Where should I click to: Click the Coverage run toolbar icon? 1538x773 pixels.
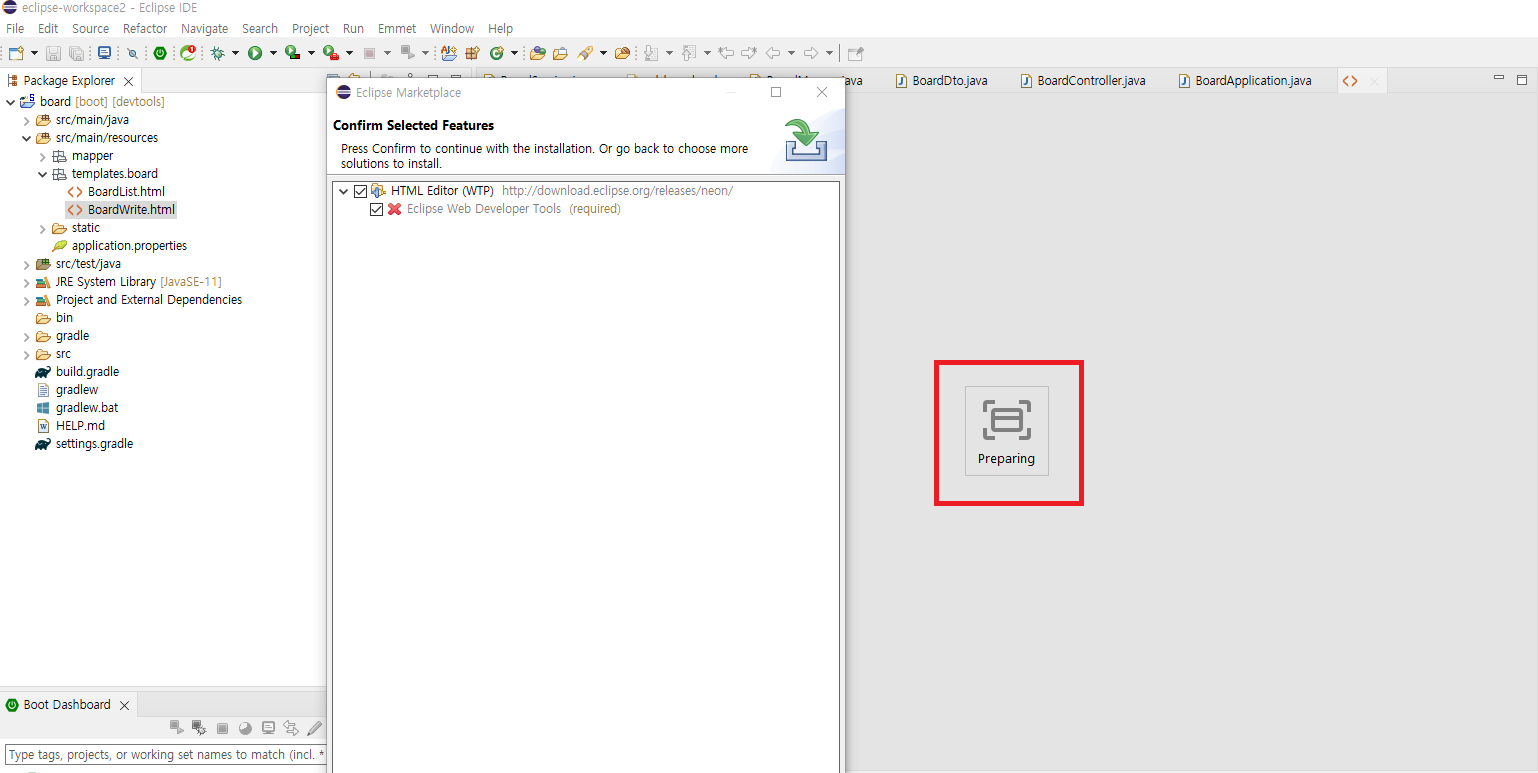point(292,53)
